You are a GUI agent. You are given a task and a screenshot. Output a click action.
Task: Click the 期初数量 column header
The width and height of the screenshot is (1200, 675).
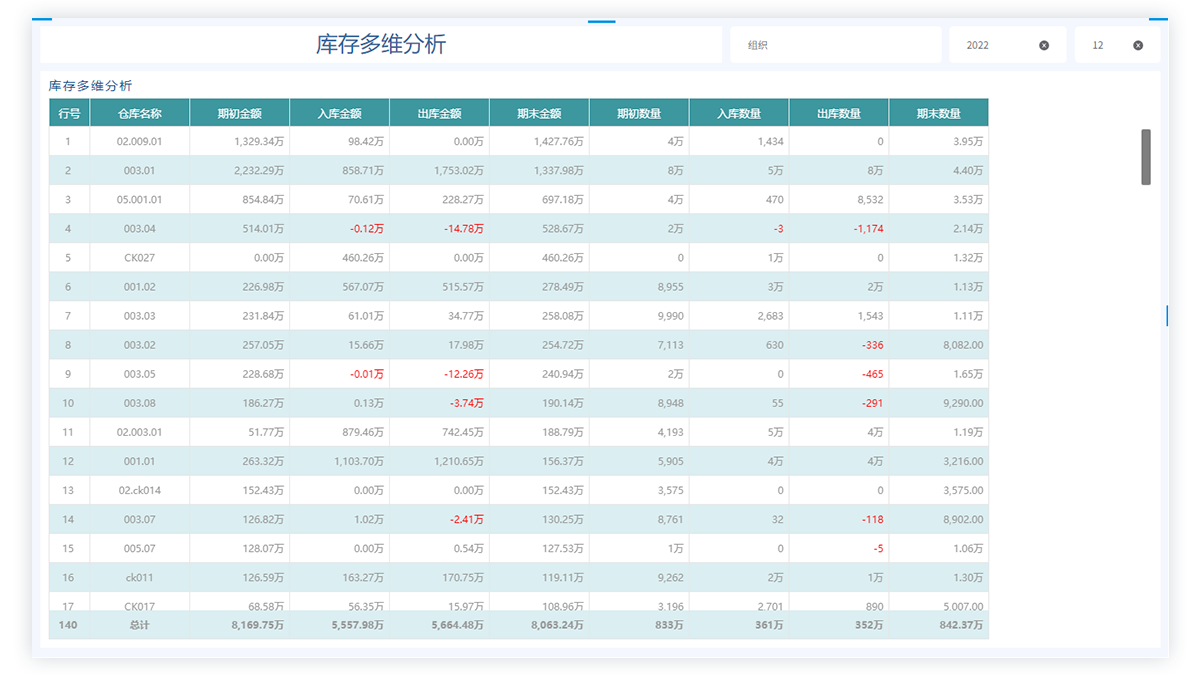pyautogui.click(x=639, y=113)
